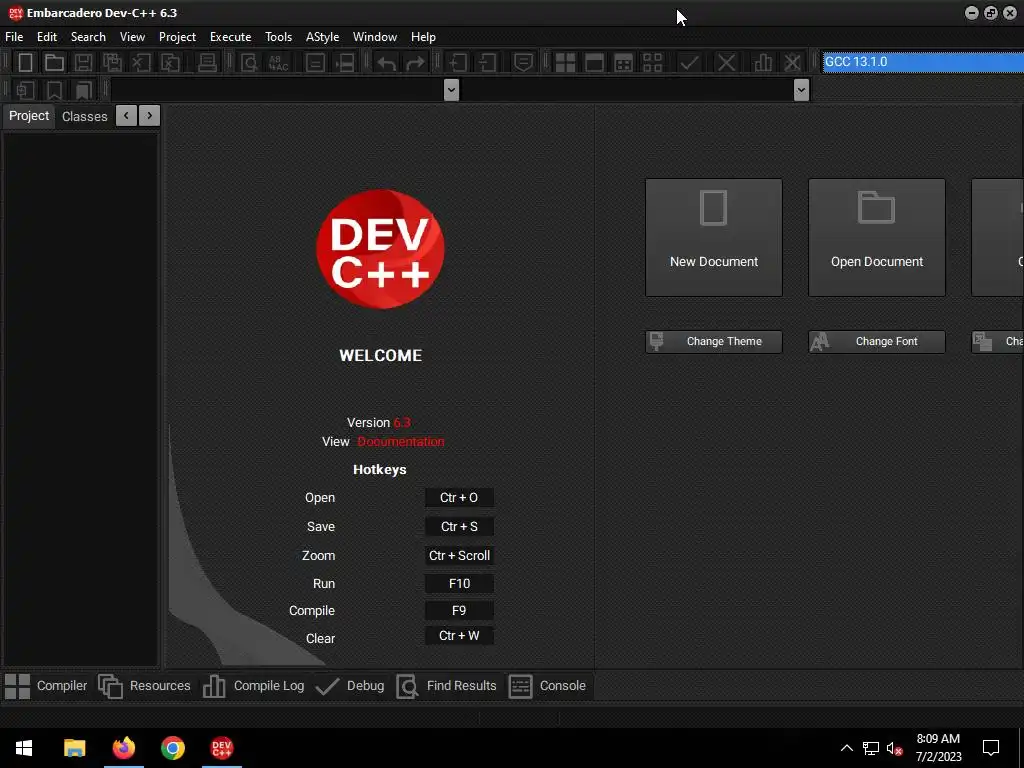The width and height of the screenshot is (1024, 768).
Task: Click the Save floppy disk toolbar icon
Action: pos(83,63)
